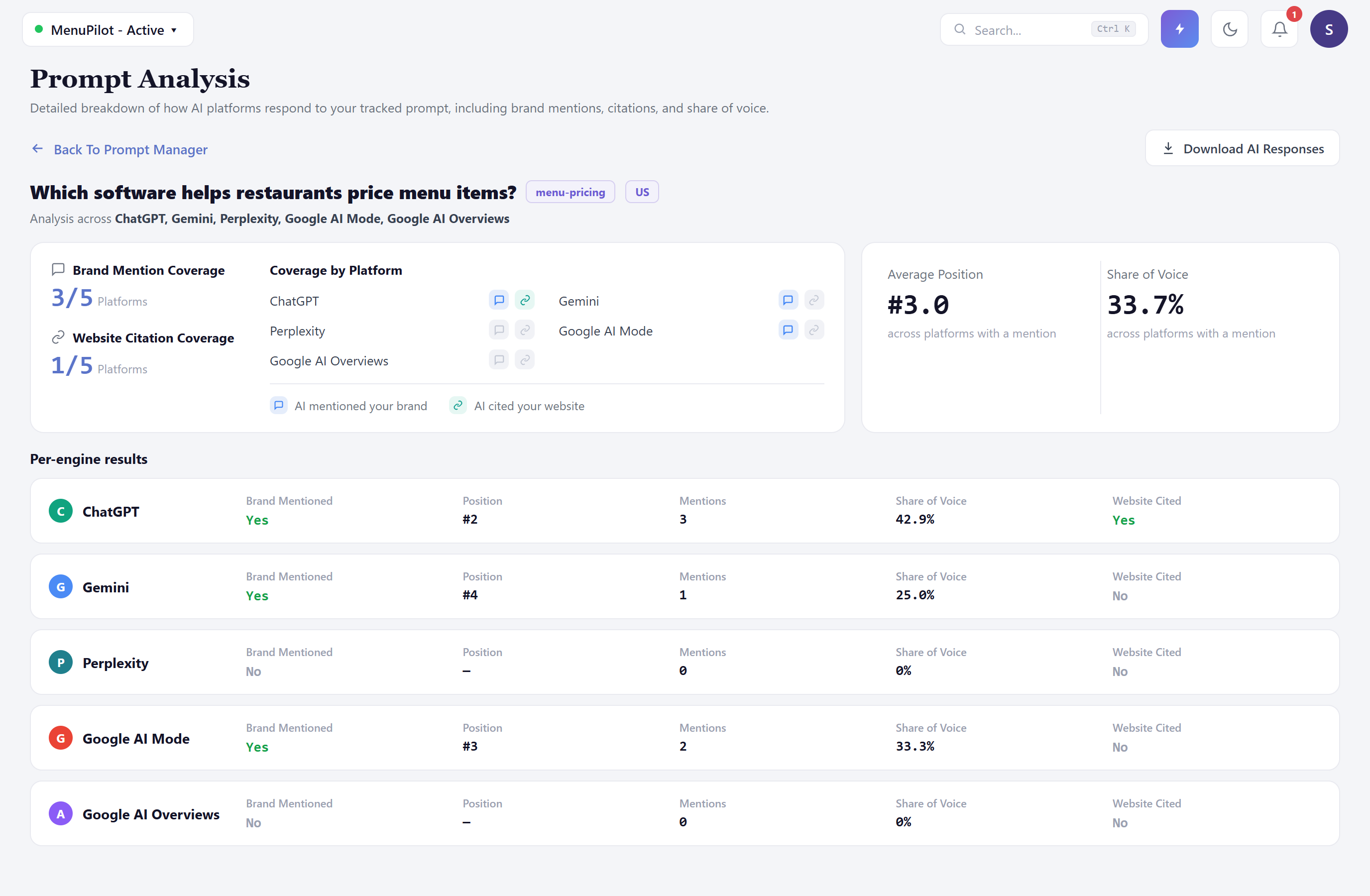Toggle dark mode moon icon
Image resolution: width=1370 pixels, height=896 pixels.
[1230, 29]
